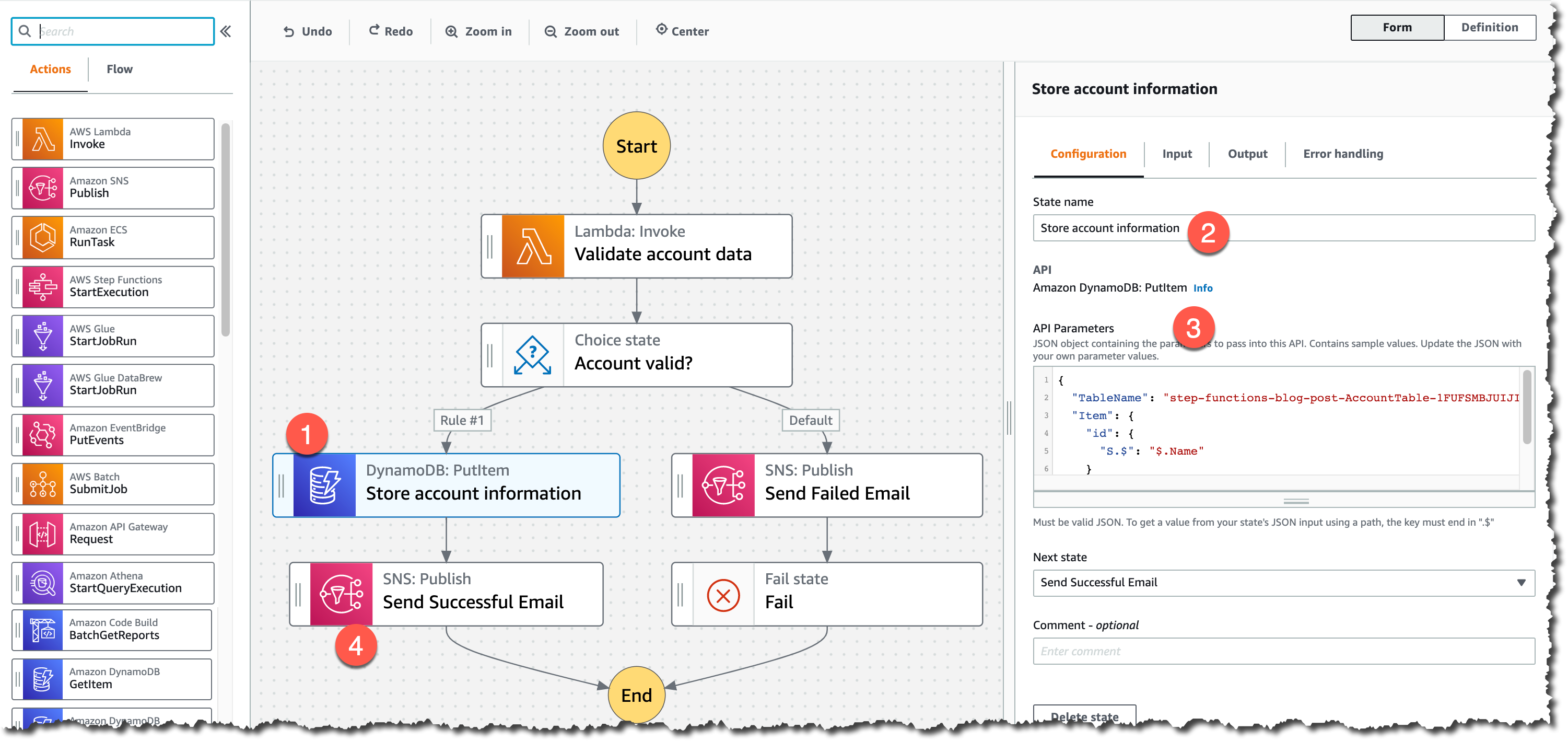Click the State name input field

1339,228
